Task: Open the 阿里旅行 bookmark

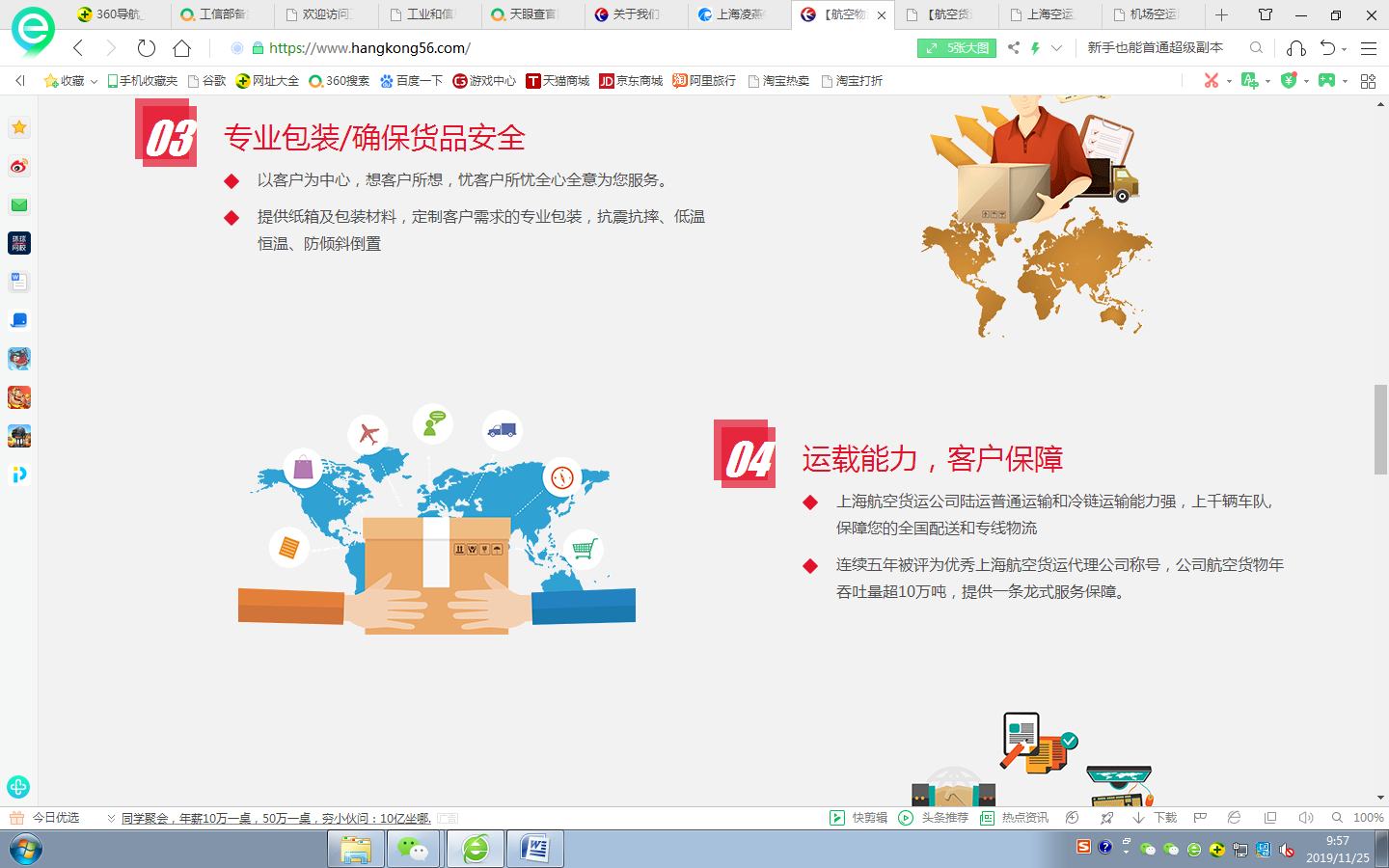Action: (x=704, y=81)
